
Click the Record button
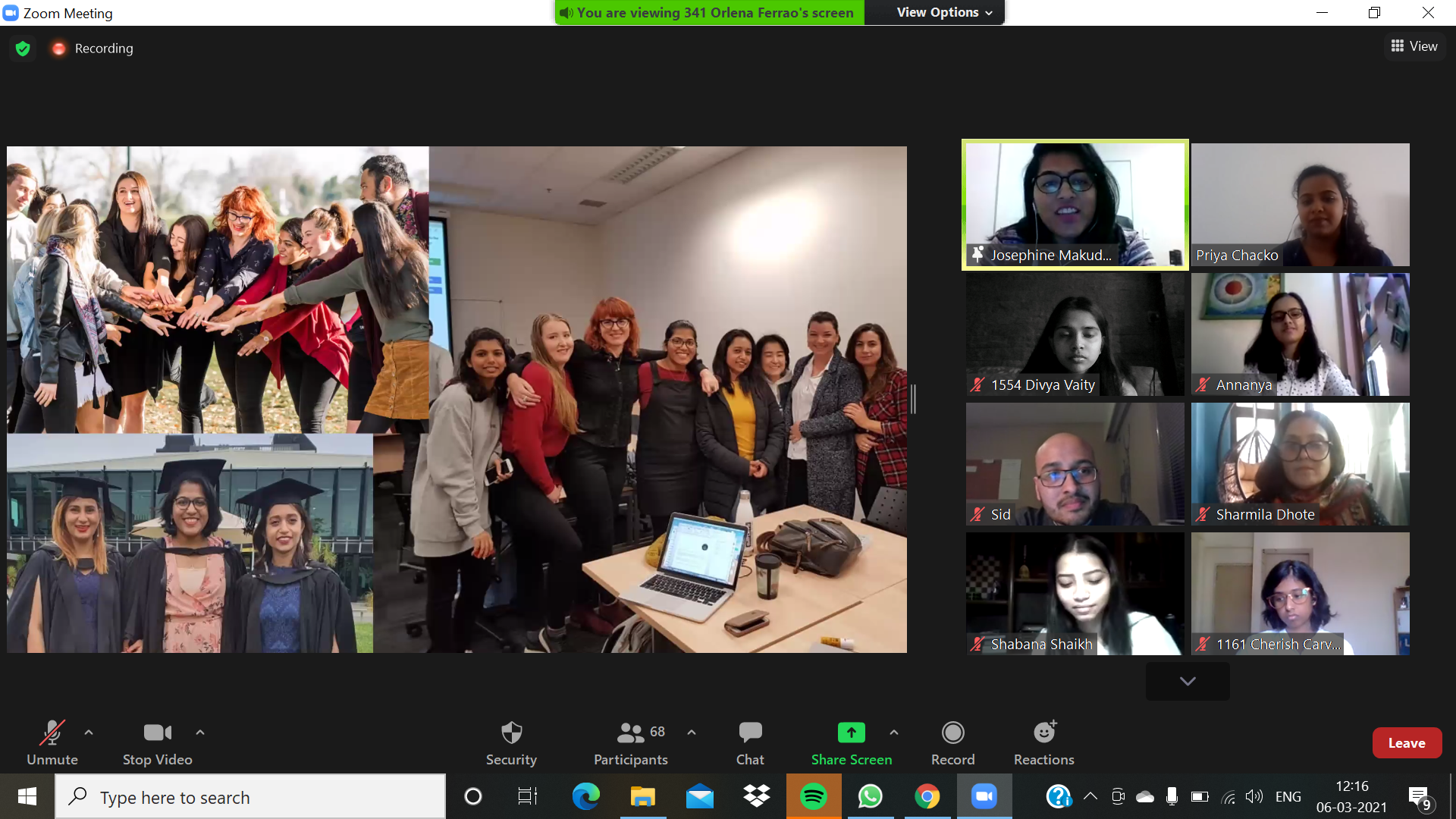[953, 742]
